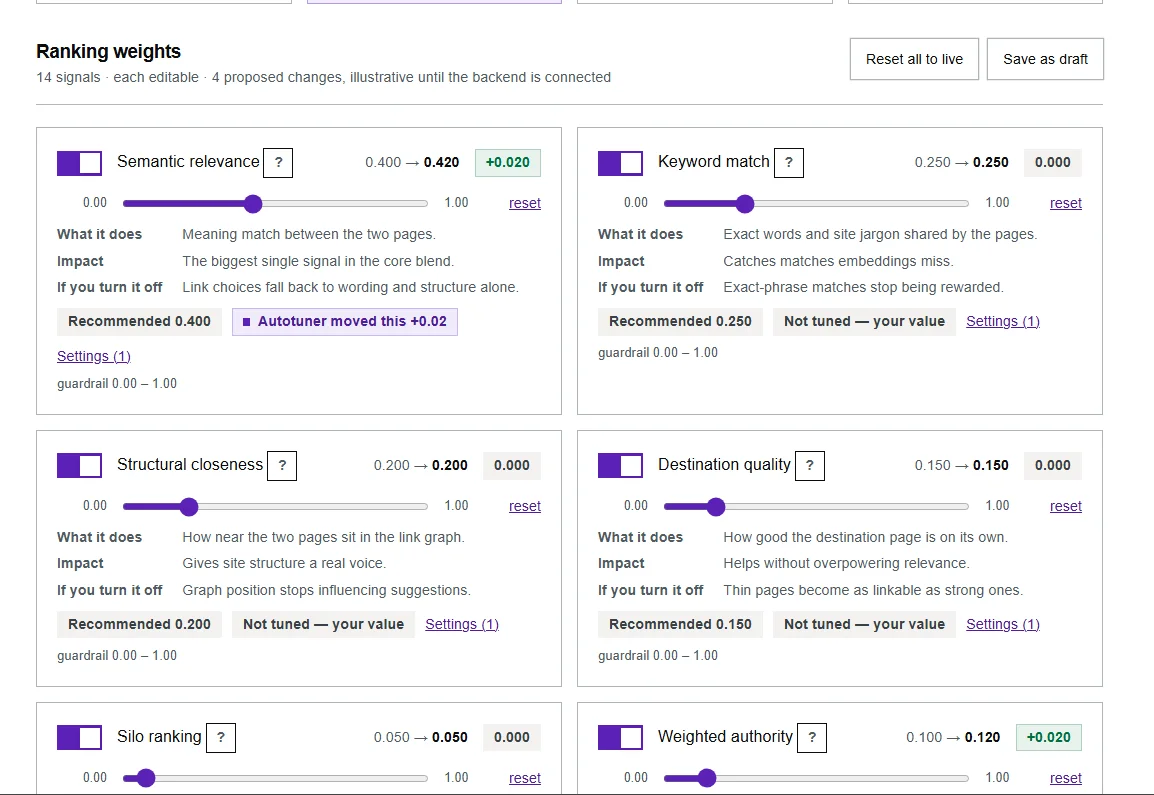Click the 'Autotuner moved this +0.02' badge
This screenshot has height=795, width=1154.
pos(344,322)
